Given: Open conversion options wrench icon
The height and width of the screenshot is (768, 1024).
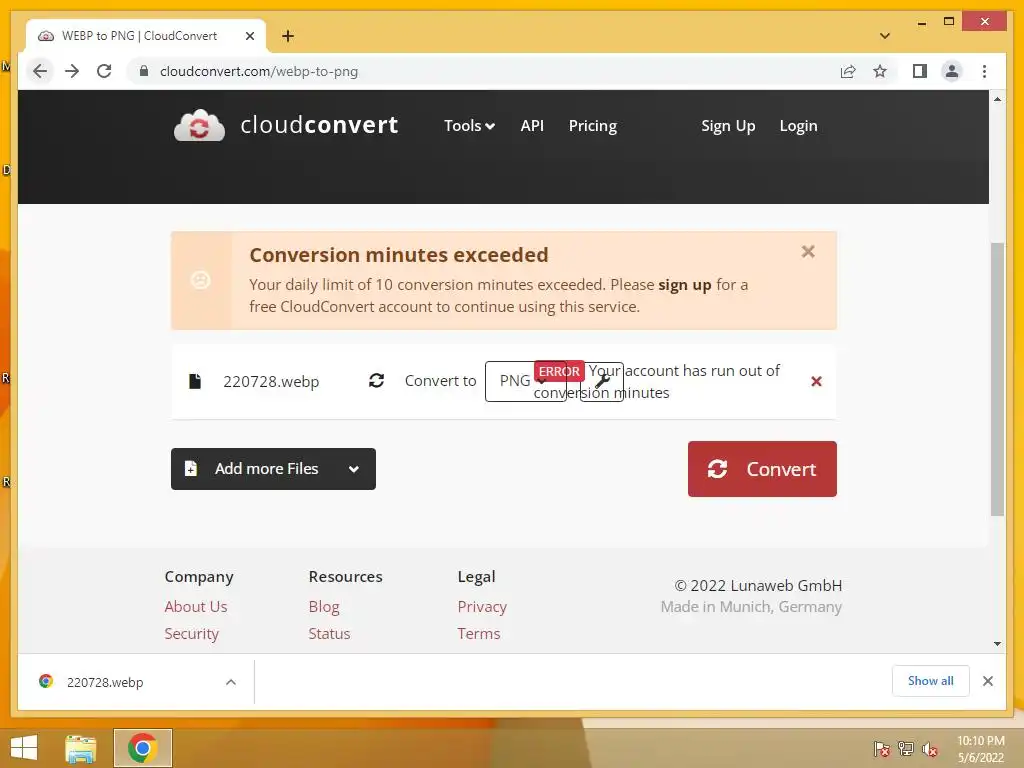Looking at the screenshot, I should coord(601,381).
